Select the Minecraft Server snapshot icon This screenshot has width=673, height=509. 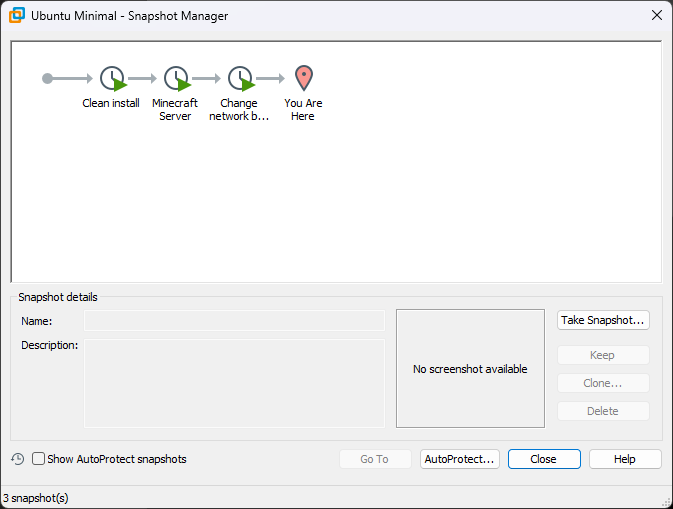tap(176, 79)
